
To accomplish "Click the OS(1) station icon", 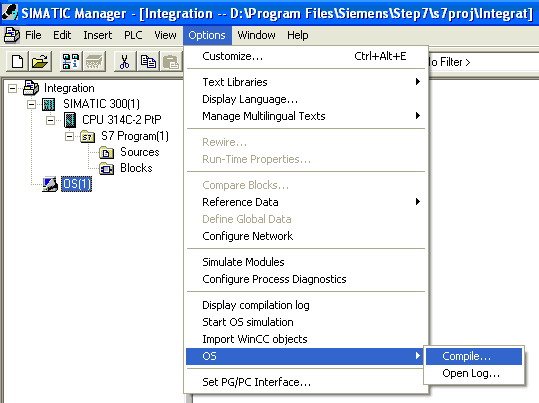I will (50, 184).
